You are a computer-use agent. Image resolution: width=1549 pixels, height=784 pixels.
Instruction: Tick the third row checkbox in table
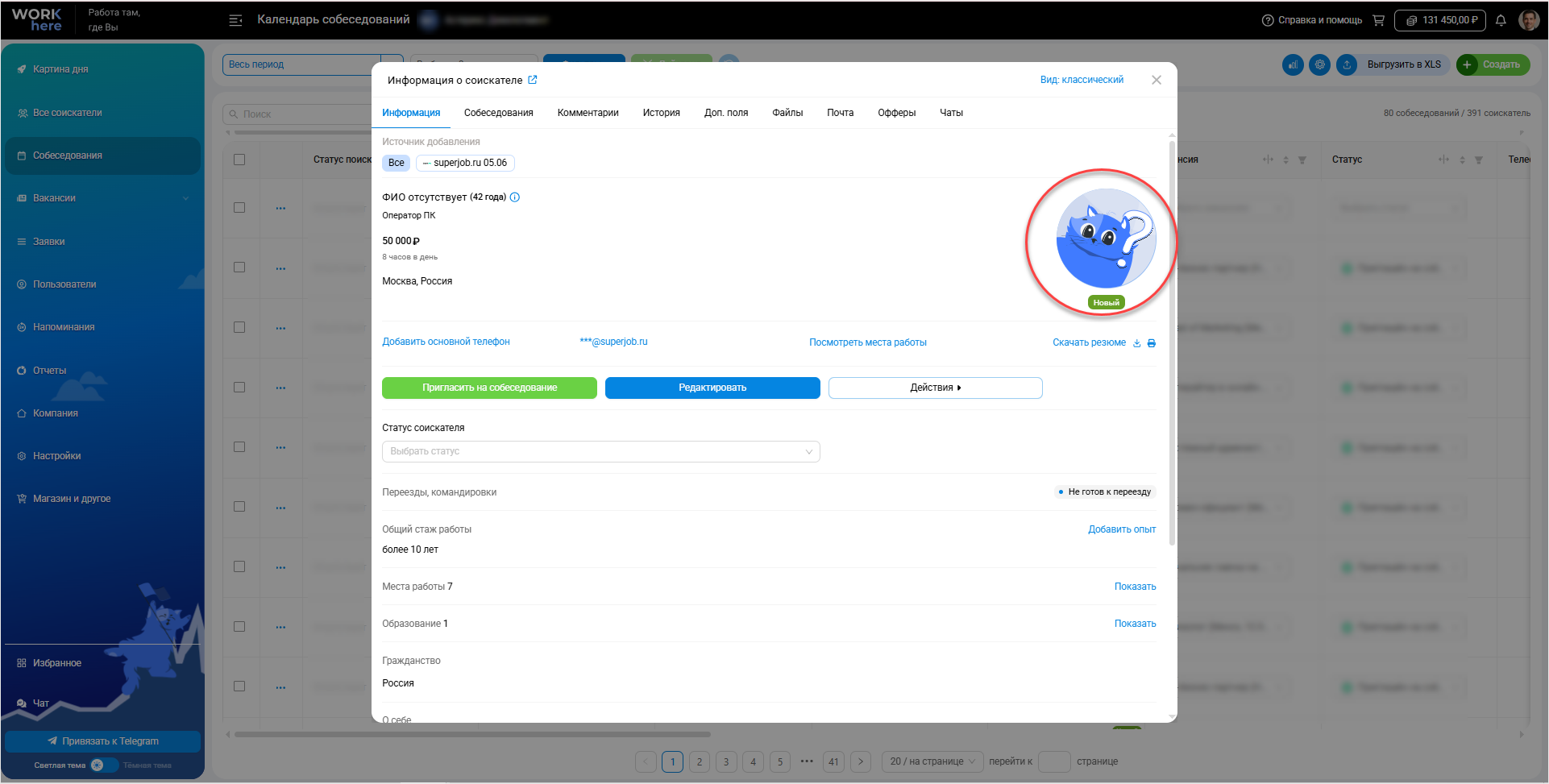tap(239, 327)
